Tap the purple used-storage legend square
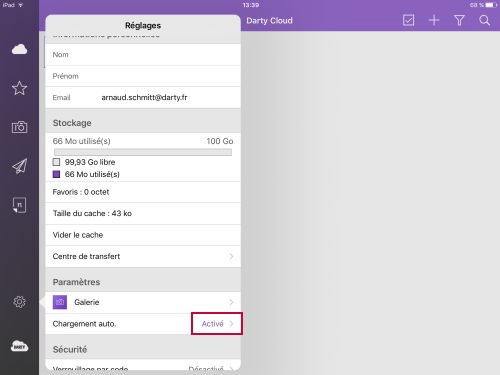 [56, 174]
